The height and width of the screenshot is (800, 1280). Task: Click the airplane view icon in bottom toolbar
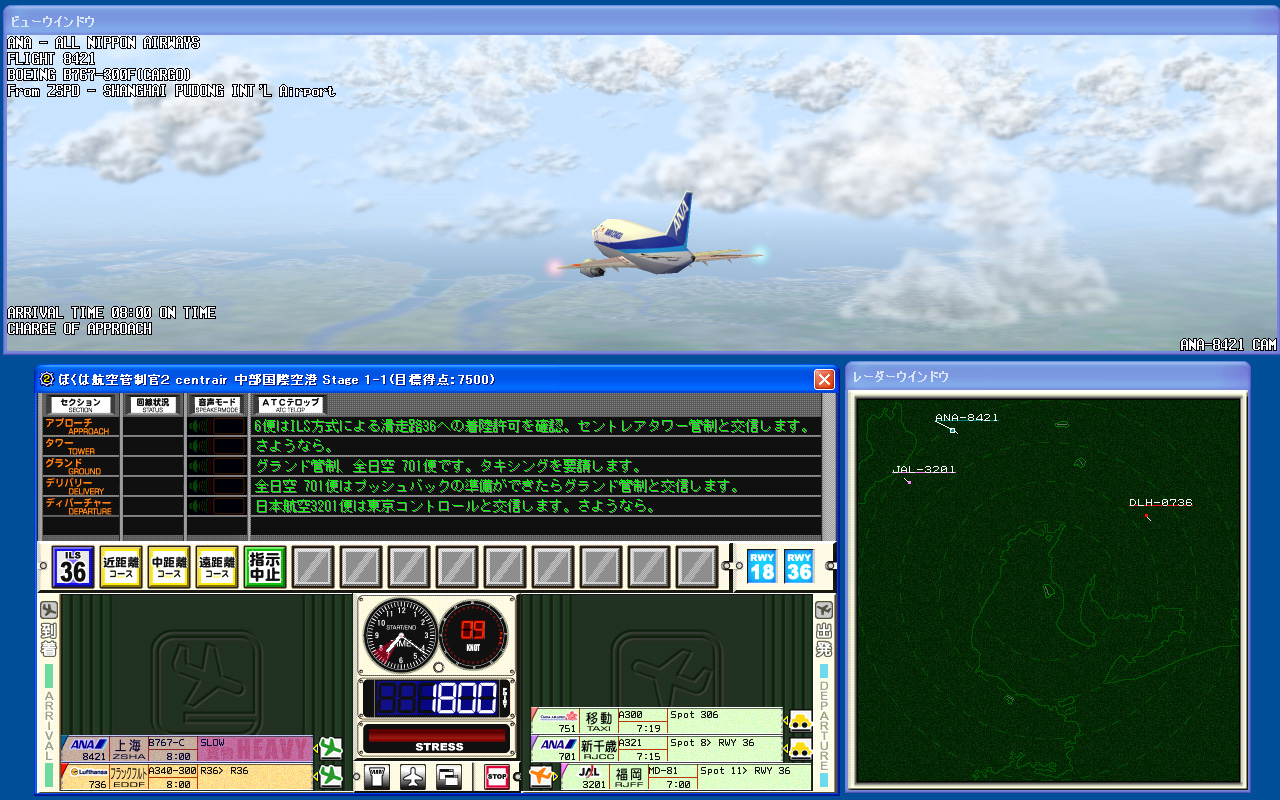(413, 776)
